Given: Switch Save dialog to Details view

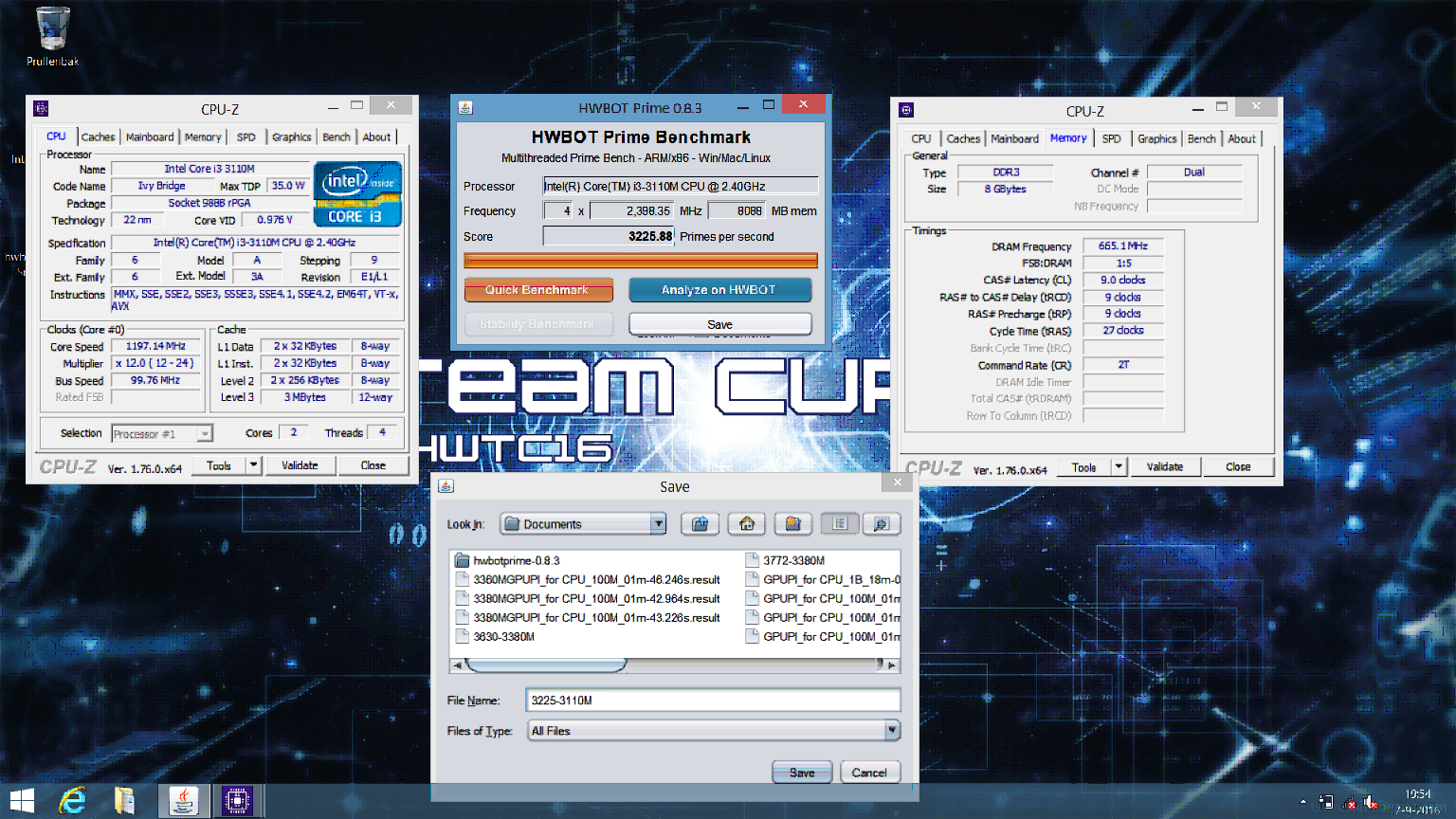Looking at the screenshot, I should (882, 523).
